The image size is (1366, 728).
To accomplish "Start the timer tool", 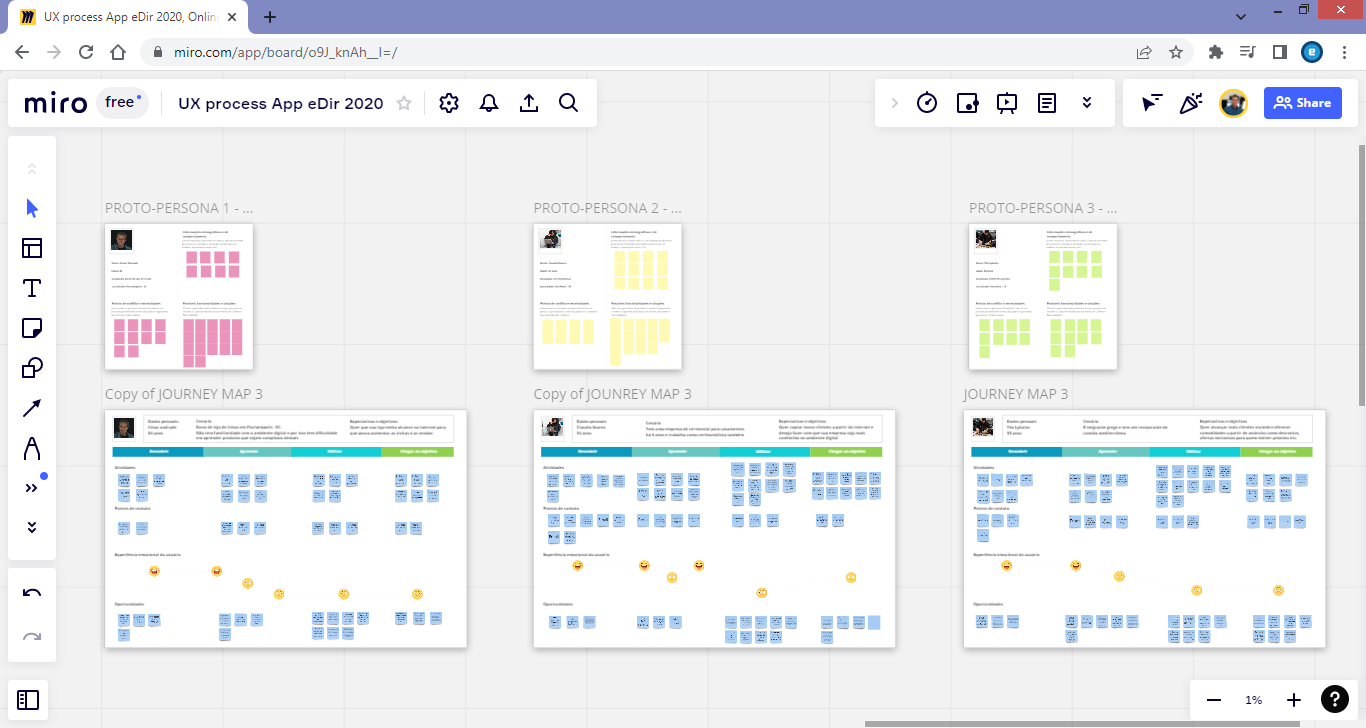I will tap(927, 103).
